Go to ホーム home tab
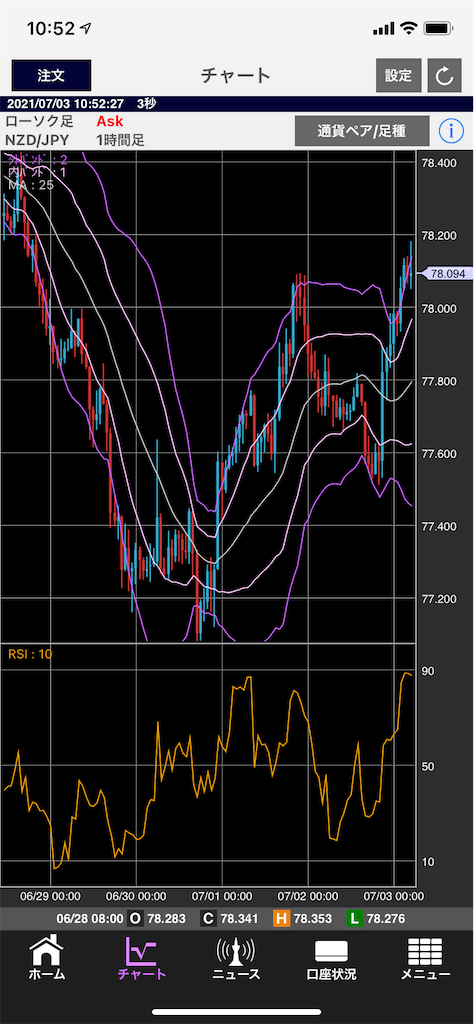The height and width of the screenshot is (1024, 474). [46, 958]
